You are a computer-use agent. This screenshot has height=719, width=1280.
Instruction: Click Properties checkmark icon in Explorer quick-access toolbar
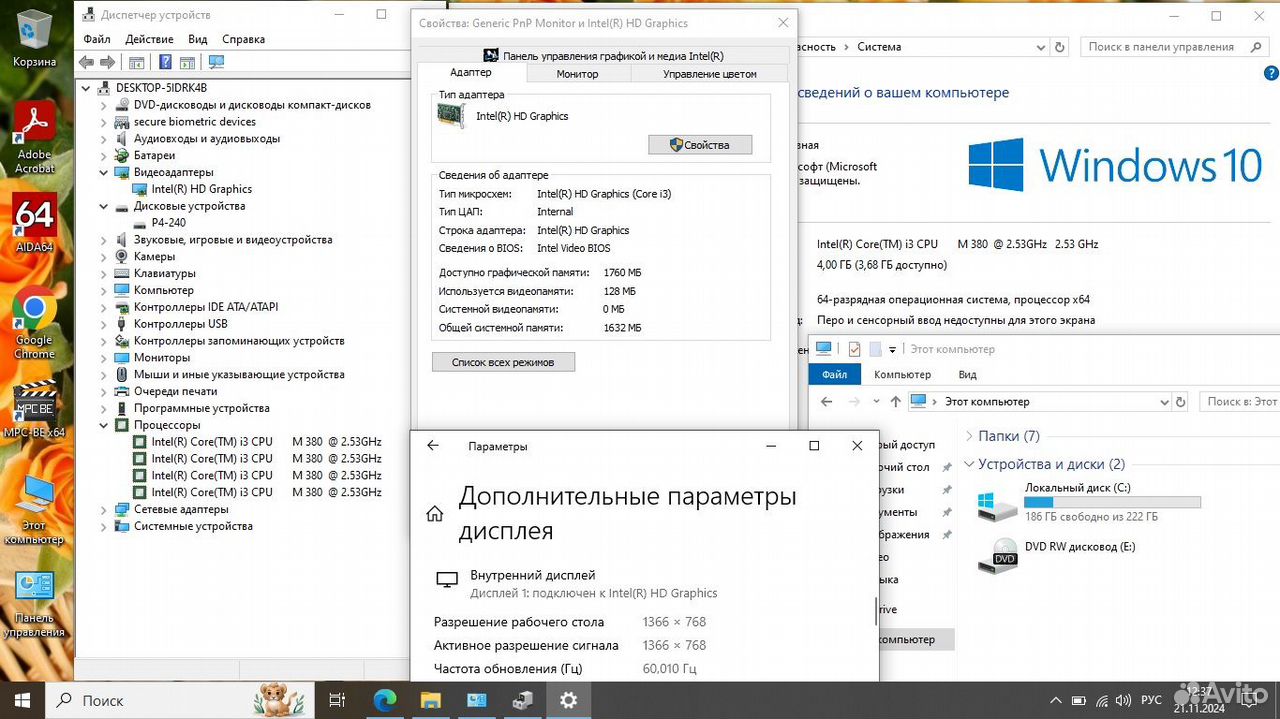(854, 349)
